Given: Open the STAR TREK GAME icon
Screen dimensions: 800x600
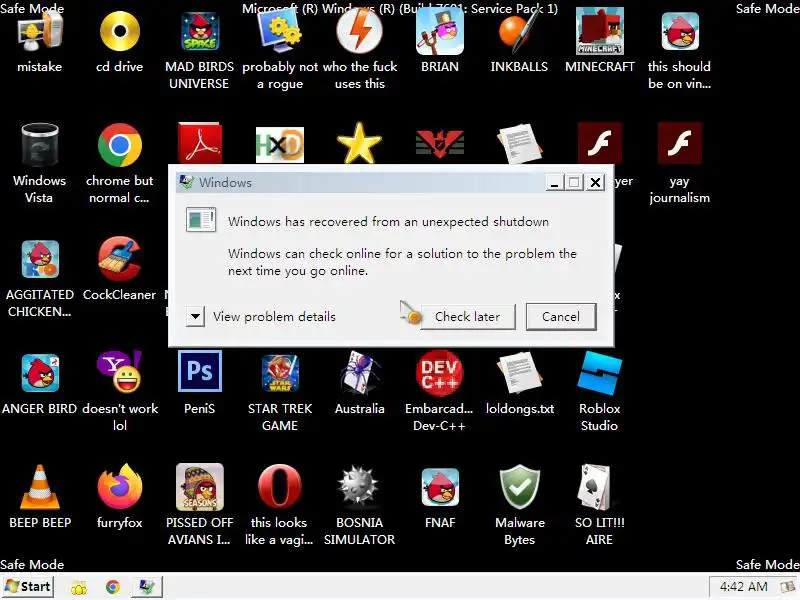Looking at the screenshot, I should coord(280,373).
